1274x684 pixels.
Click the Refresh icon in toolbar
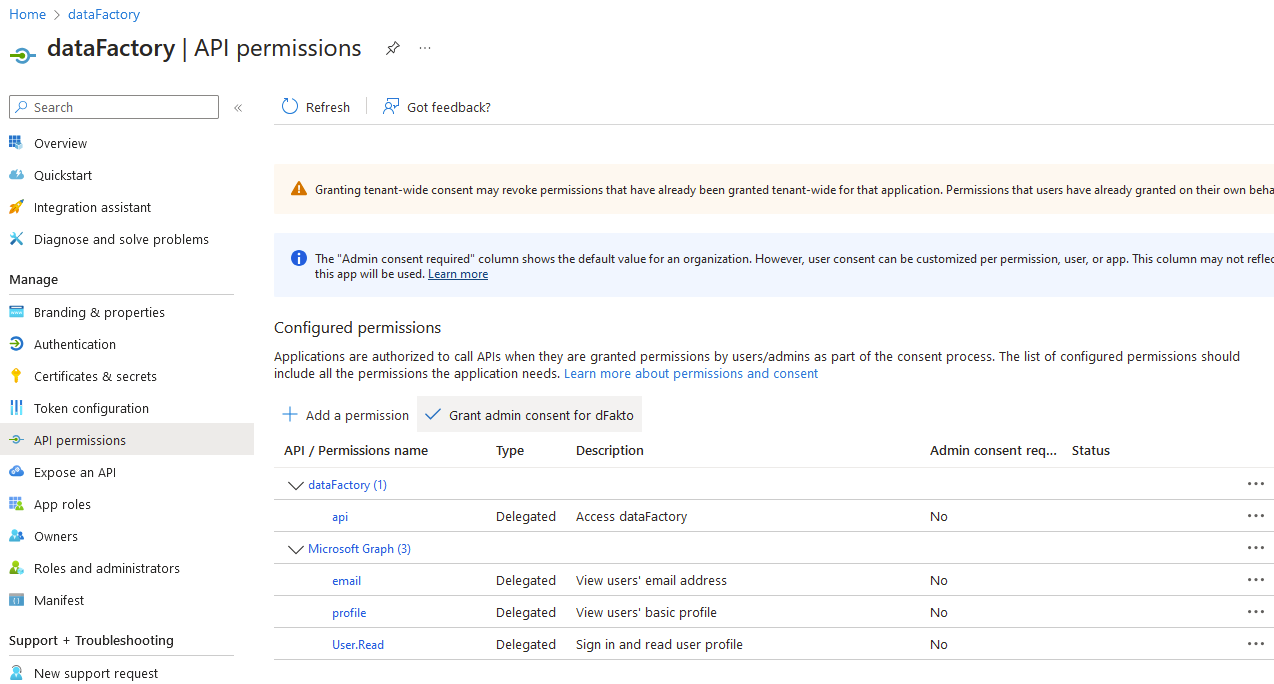point(290,107)
